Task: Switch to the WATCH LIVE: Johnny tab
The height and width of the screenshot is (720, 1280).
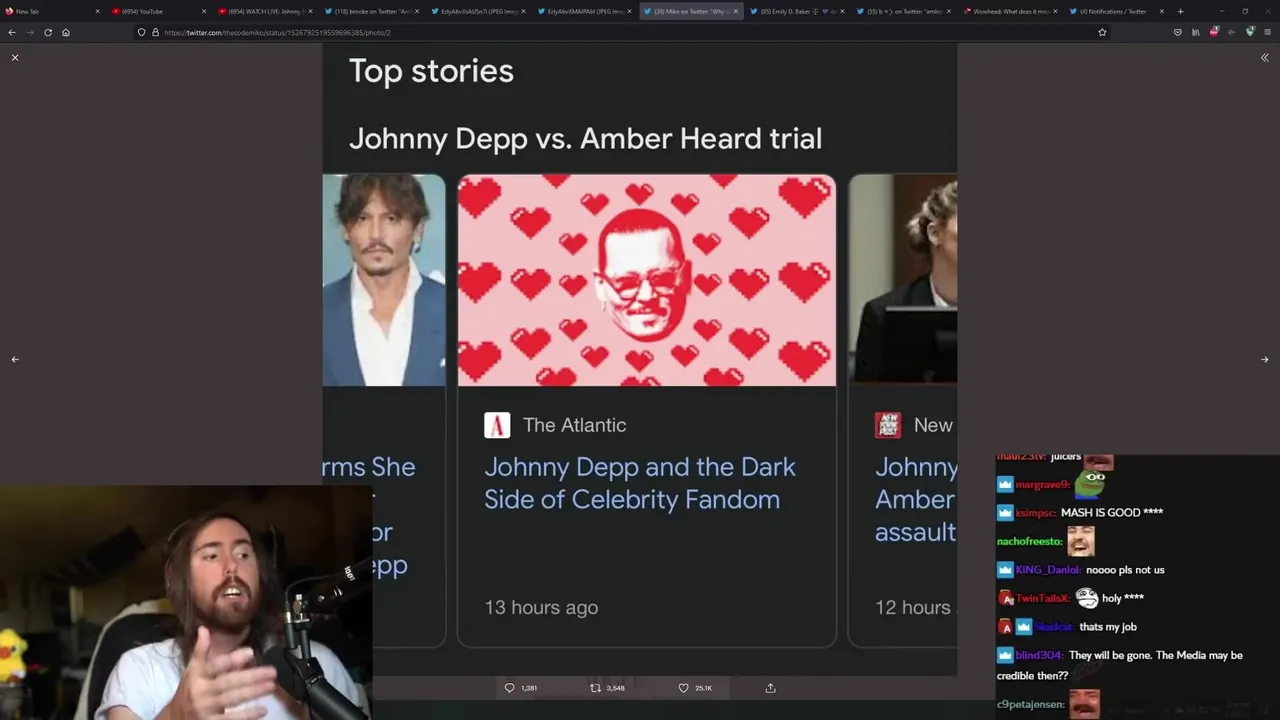Action: (265, 11)
